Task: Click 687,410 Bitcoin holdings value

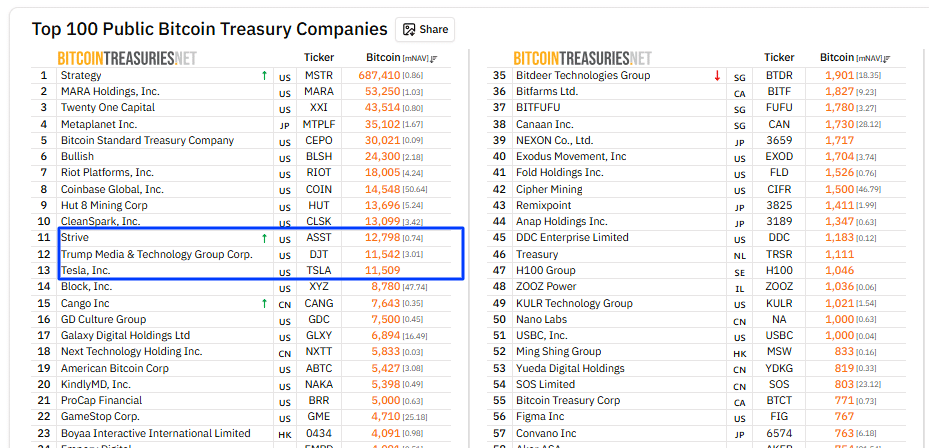Action: point(380,75)
